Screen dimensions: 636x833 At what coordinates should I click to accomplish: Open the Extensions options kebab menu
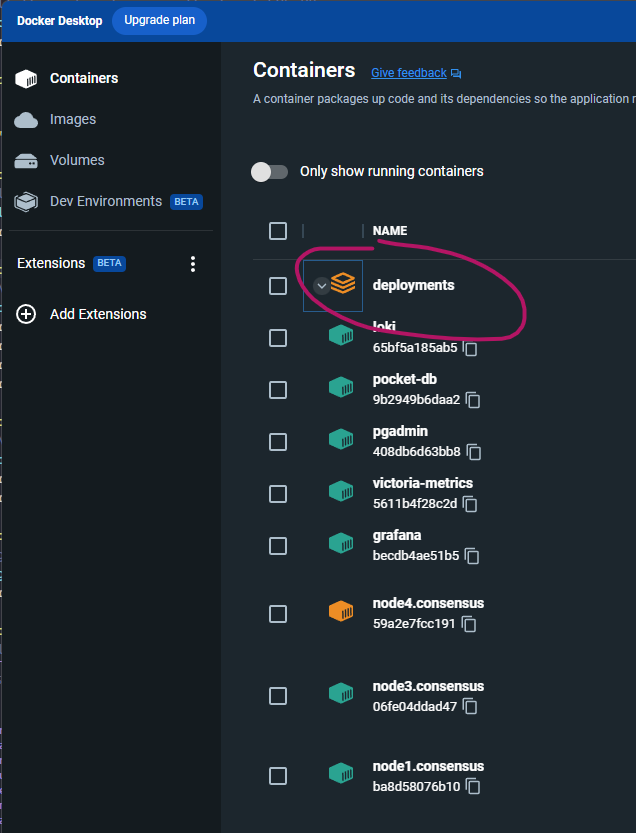point(193,263)
